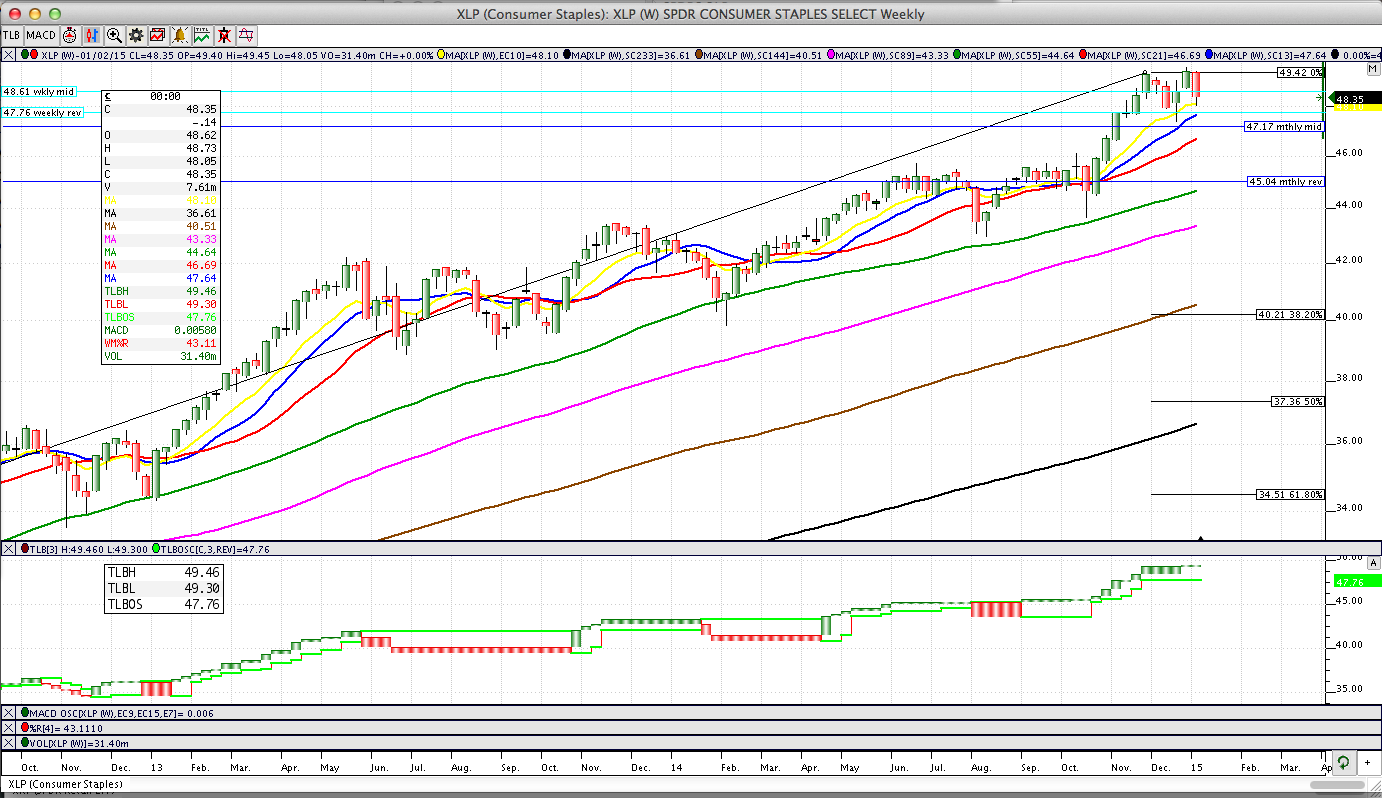This screenshot has width=1382, height=798.
Task: Click blue SC13 moving average marker
Action: pos(1211,55)
